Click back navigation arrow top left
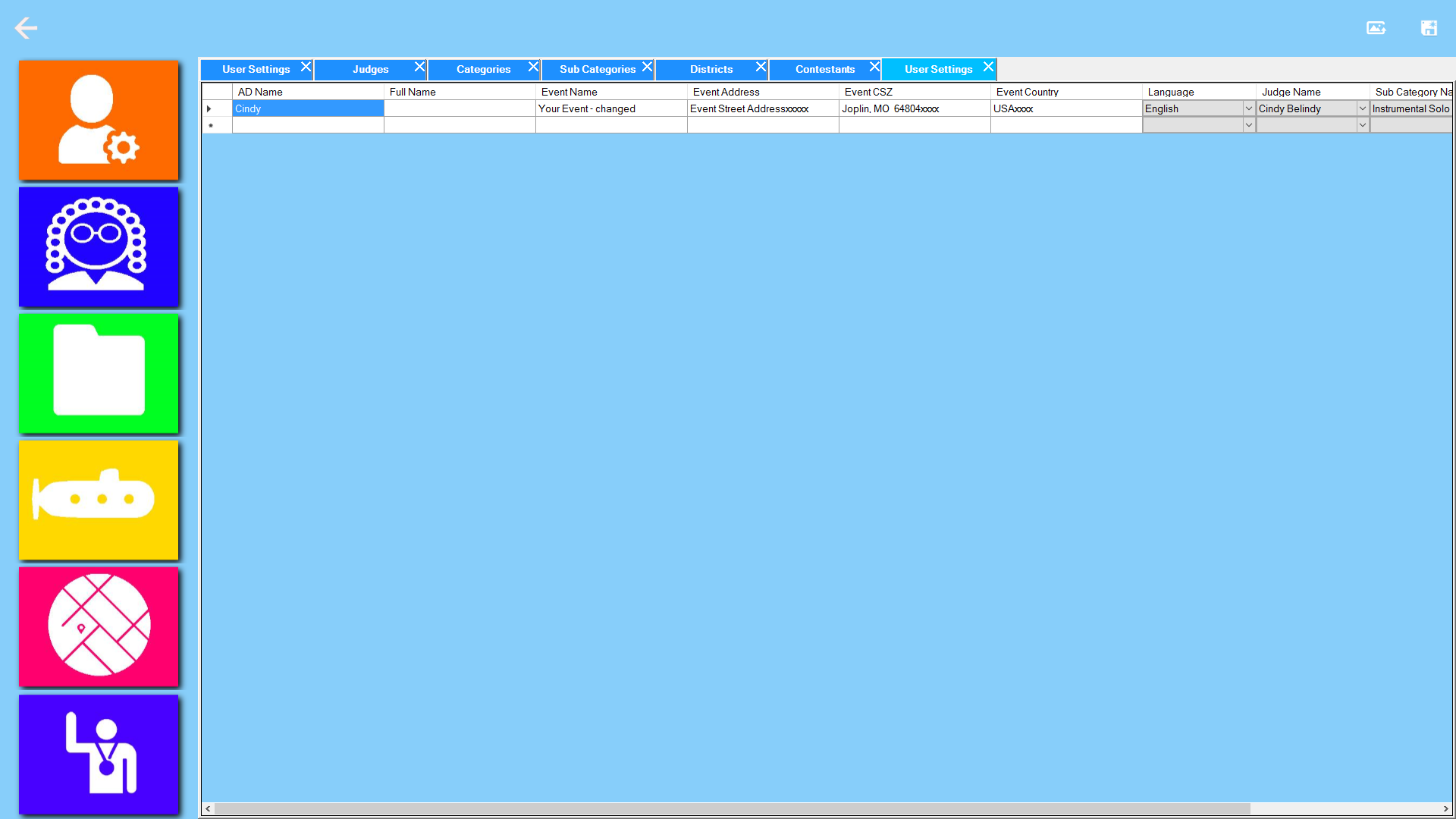This screenshot has width=1456, height=819. (26, 27)
